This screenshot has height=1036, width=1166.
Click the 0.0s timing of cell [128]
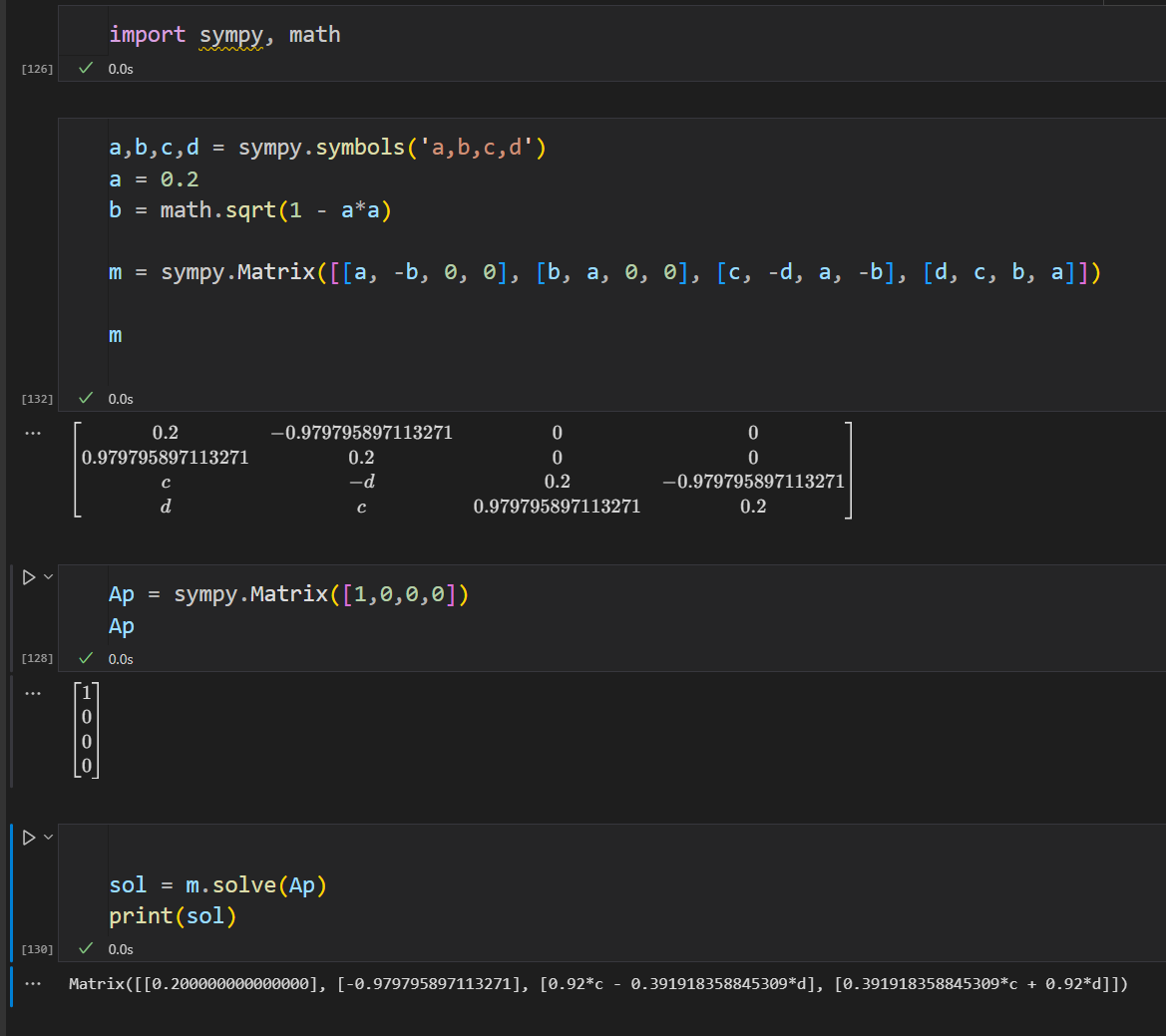(121, 659)
